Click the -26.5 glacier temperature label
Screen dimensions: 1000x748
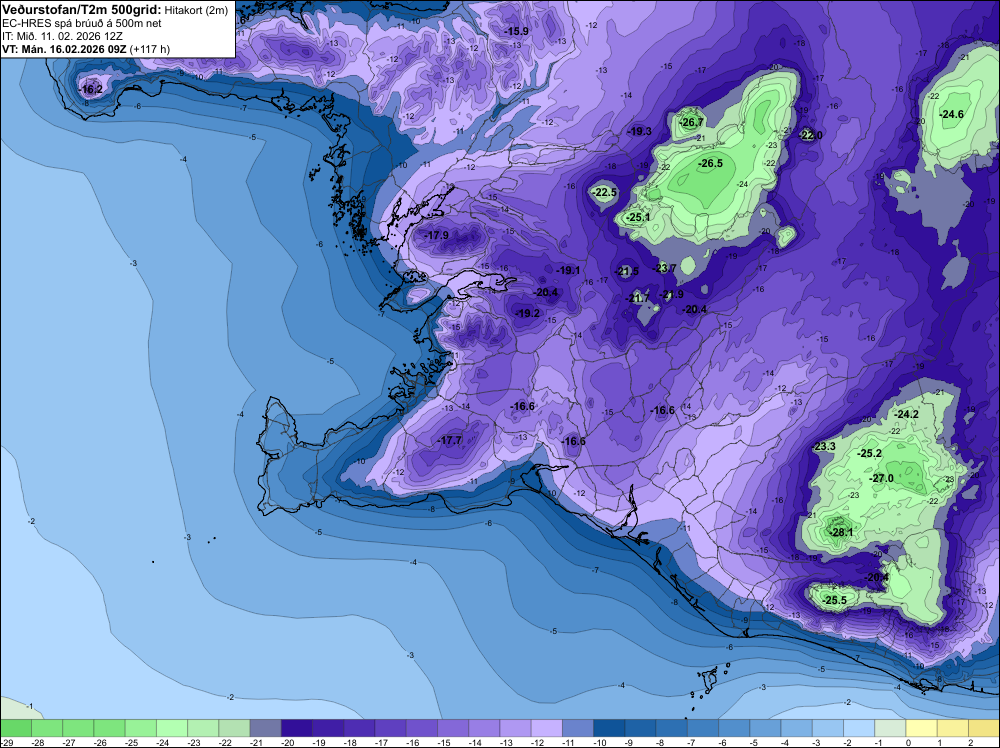pyautogui.click(x=710, y=164)
